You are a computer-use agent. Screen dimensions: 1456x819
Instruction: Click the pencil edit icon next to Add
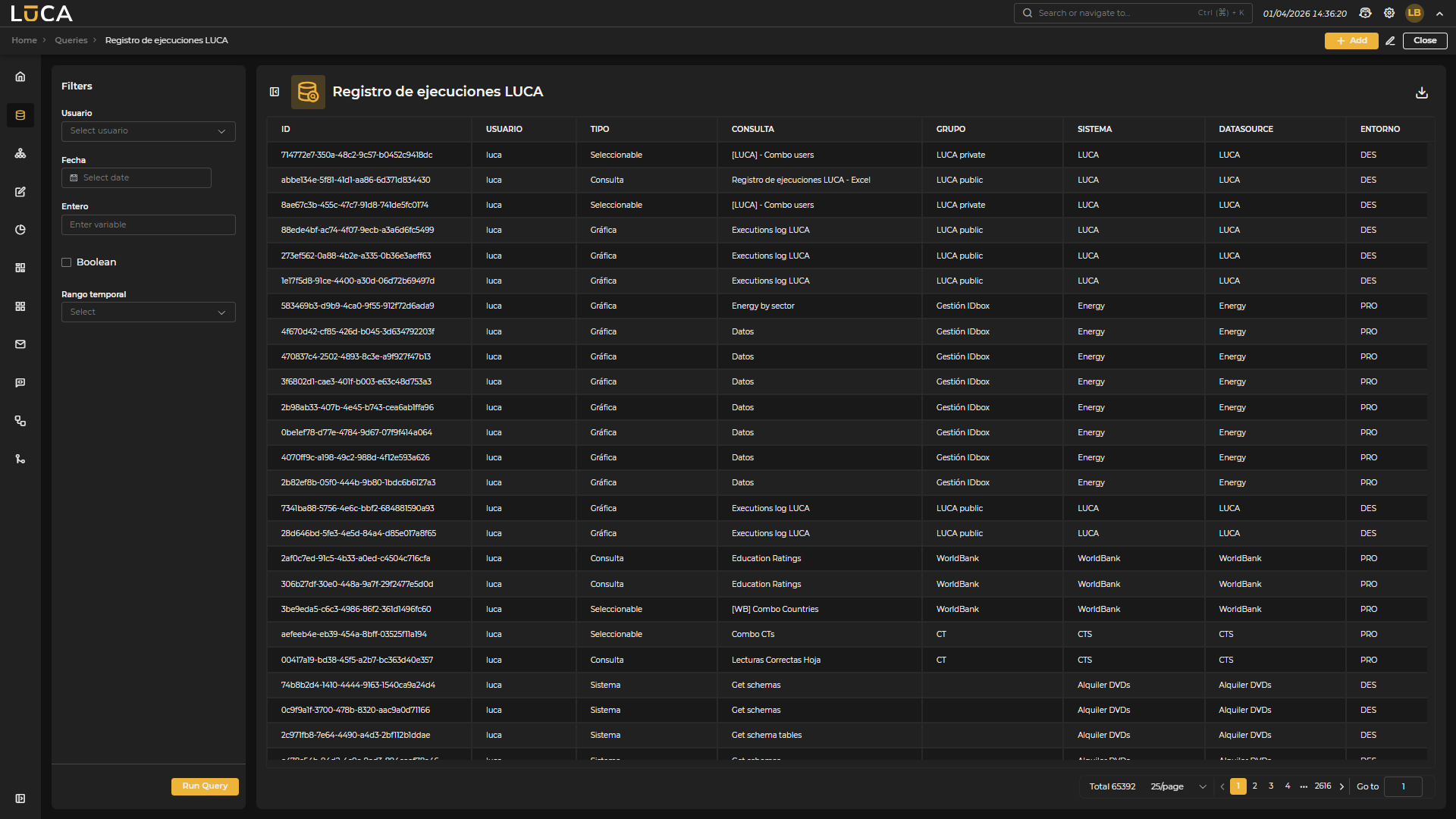(x=1390, y=41)
